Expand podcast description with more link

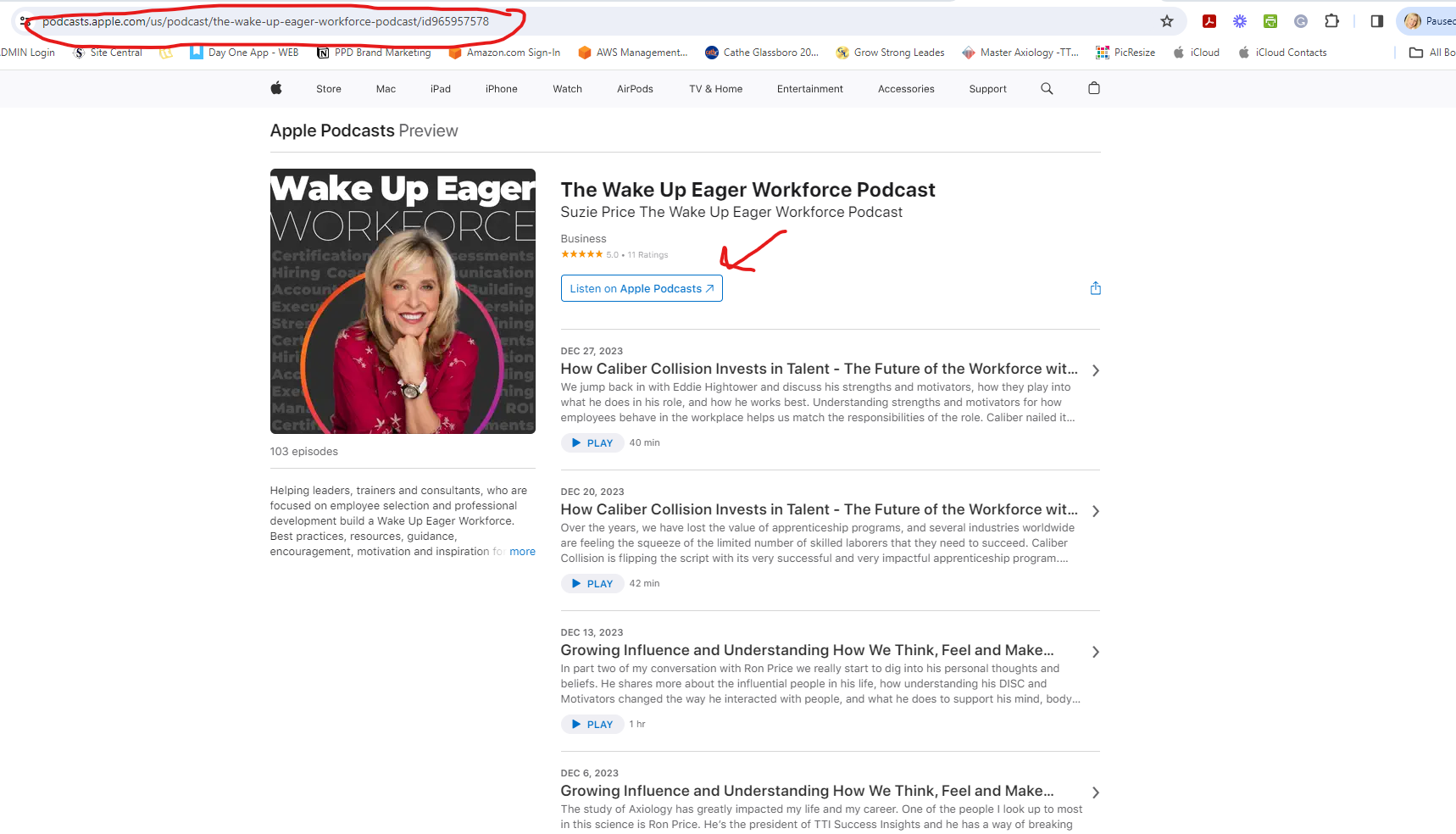pos(522,552)
